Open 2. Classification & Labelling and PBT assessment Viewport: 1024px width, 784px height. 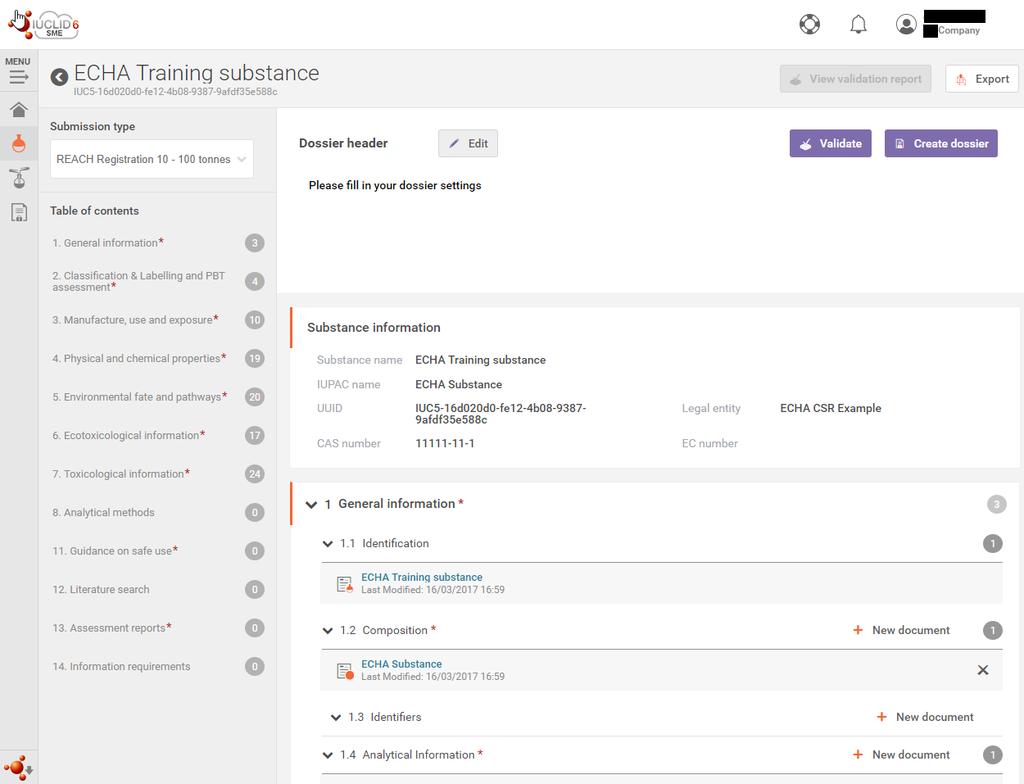(x=138, y=281)
